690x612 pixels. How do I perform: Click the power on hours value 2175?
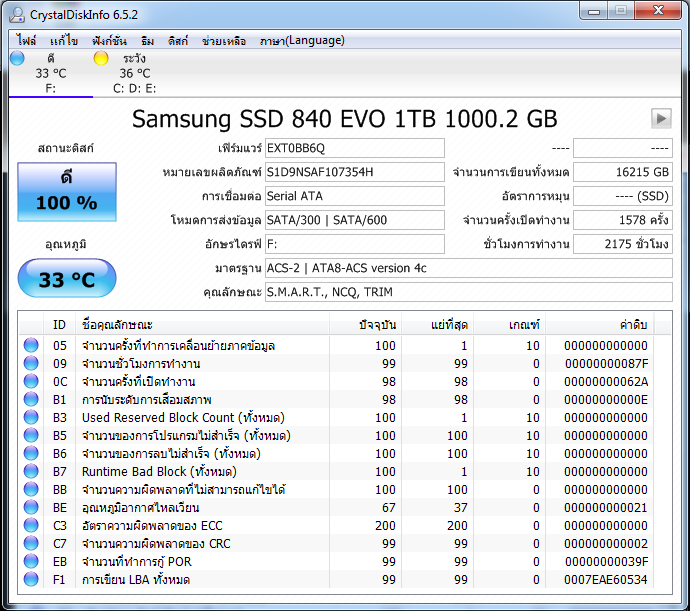623,244
